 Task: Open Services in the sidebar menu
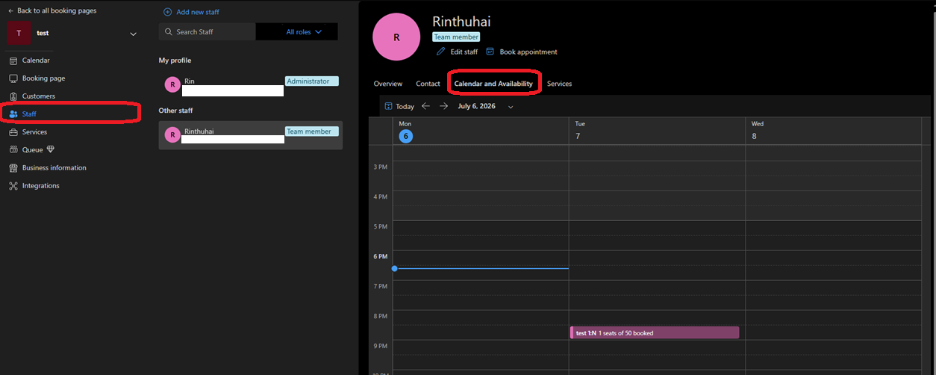tap(35, 132)
